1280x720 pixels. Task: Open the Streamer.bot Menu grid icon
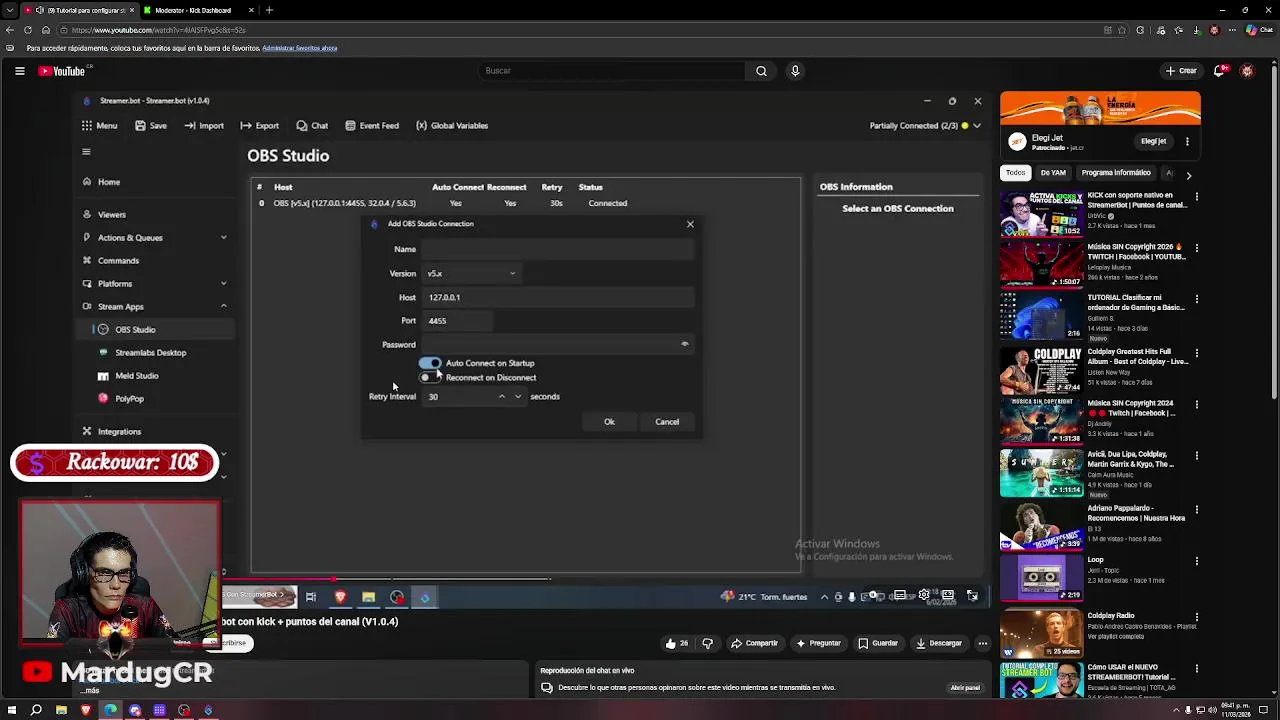[87, 126]
